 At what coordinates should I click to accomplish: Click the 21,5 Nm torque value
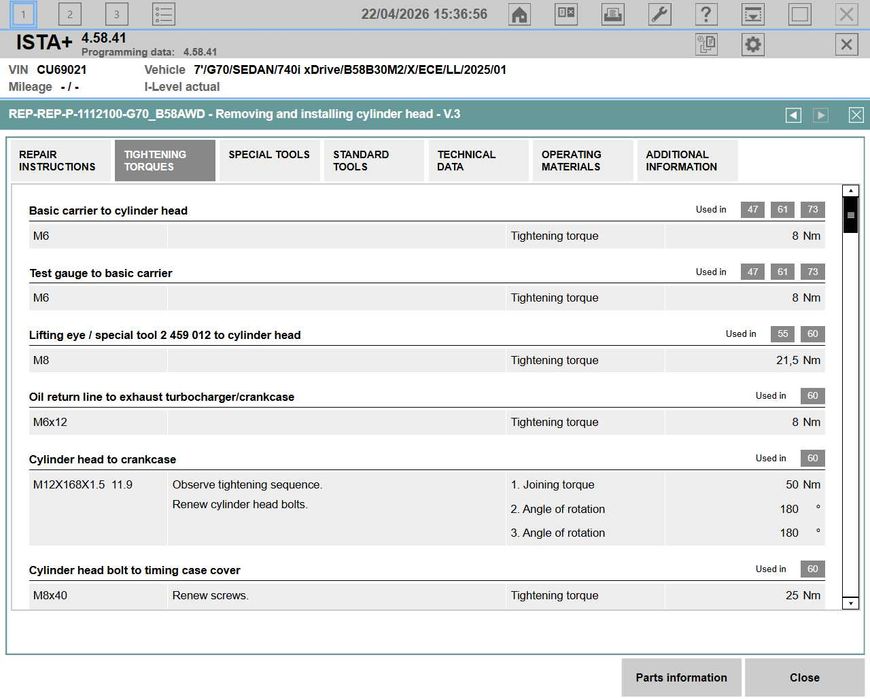pyautogui.click(x=798, y=361)
